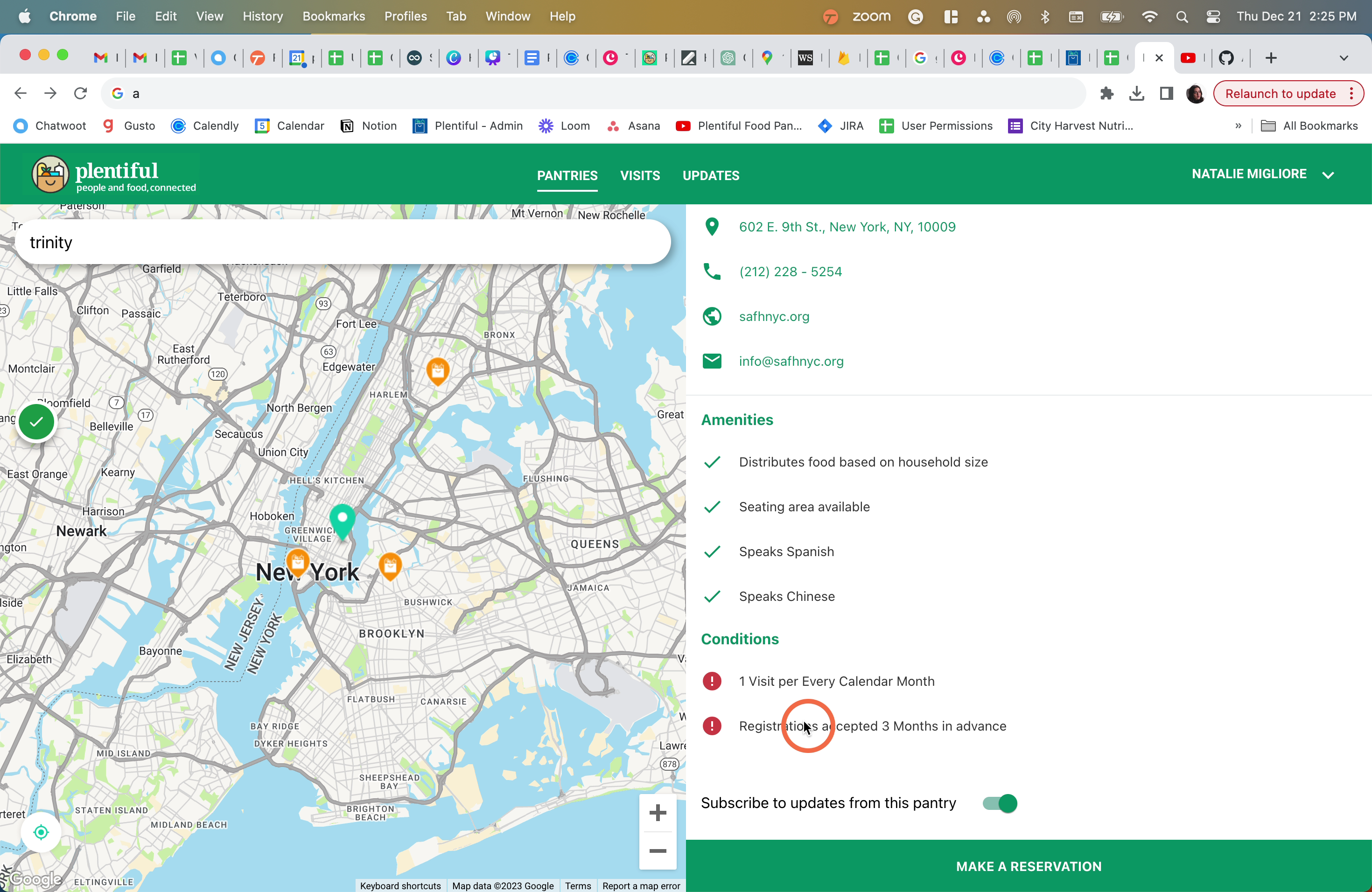Click Relaunch to update button
Screen dimensions: 1372x892
(x=1281, y=93)
